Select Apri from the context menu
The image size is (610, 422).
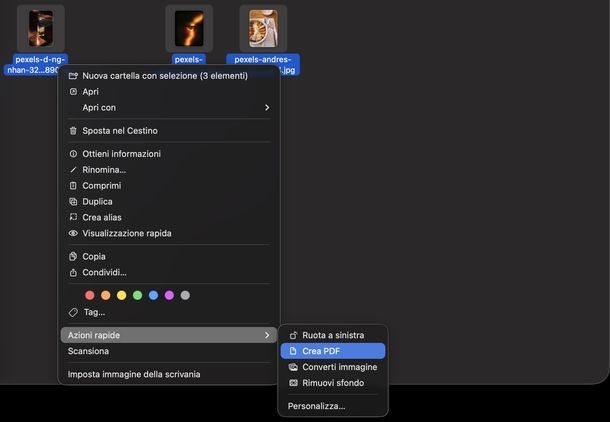[x=169, y=91]
